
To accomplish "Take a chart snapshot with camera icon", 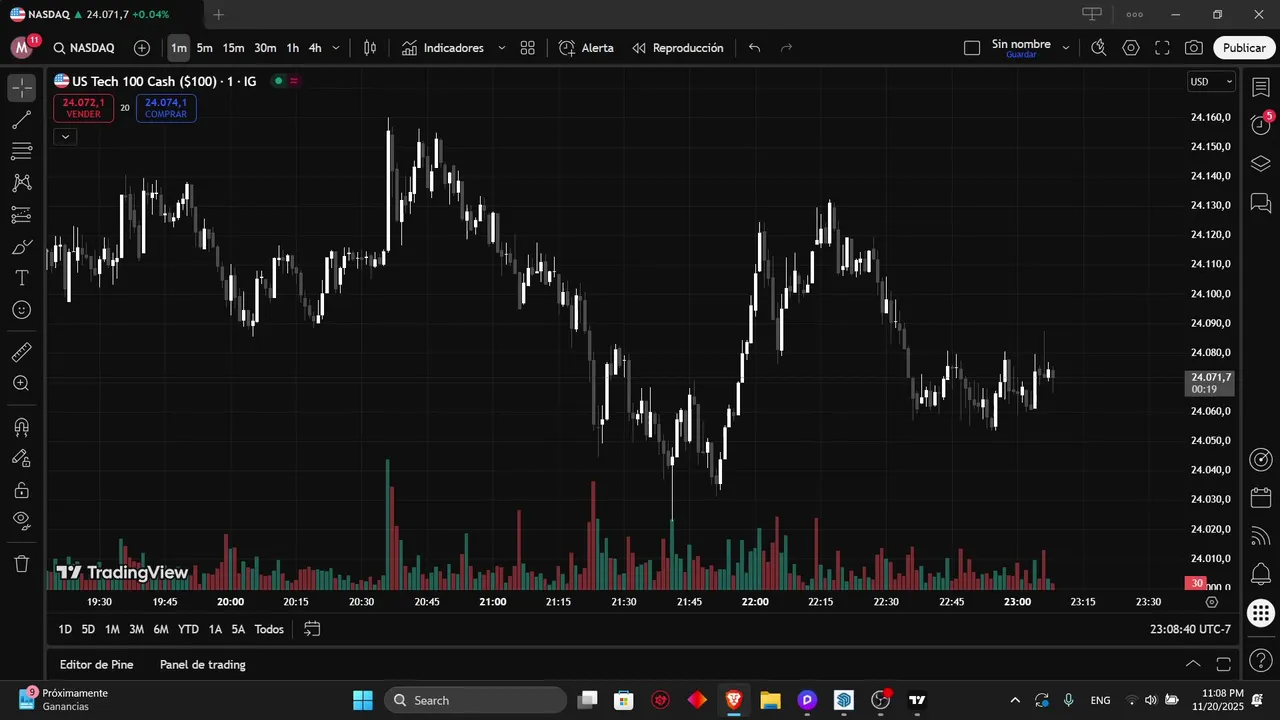I will pos(1194,48).
